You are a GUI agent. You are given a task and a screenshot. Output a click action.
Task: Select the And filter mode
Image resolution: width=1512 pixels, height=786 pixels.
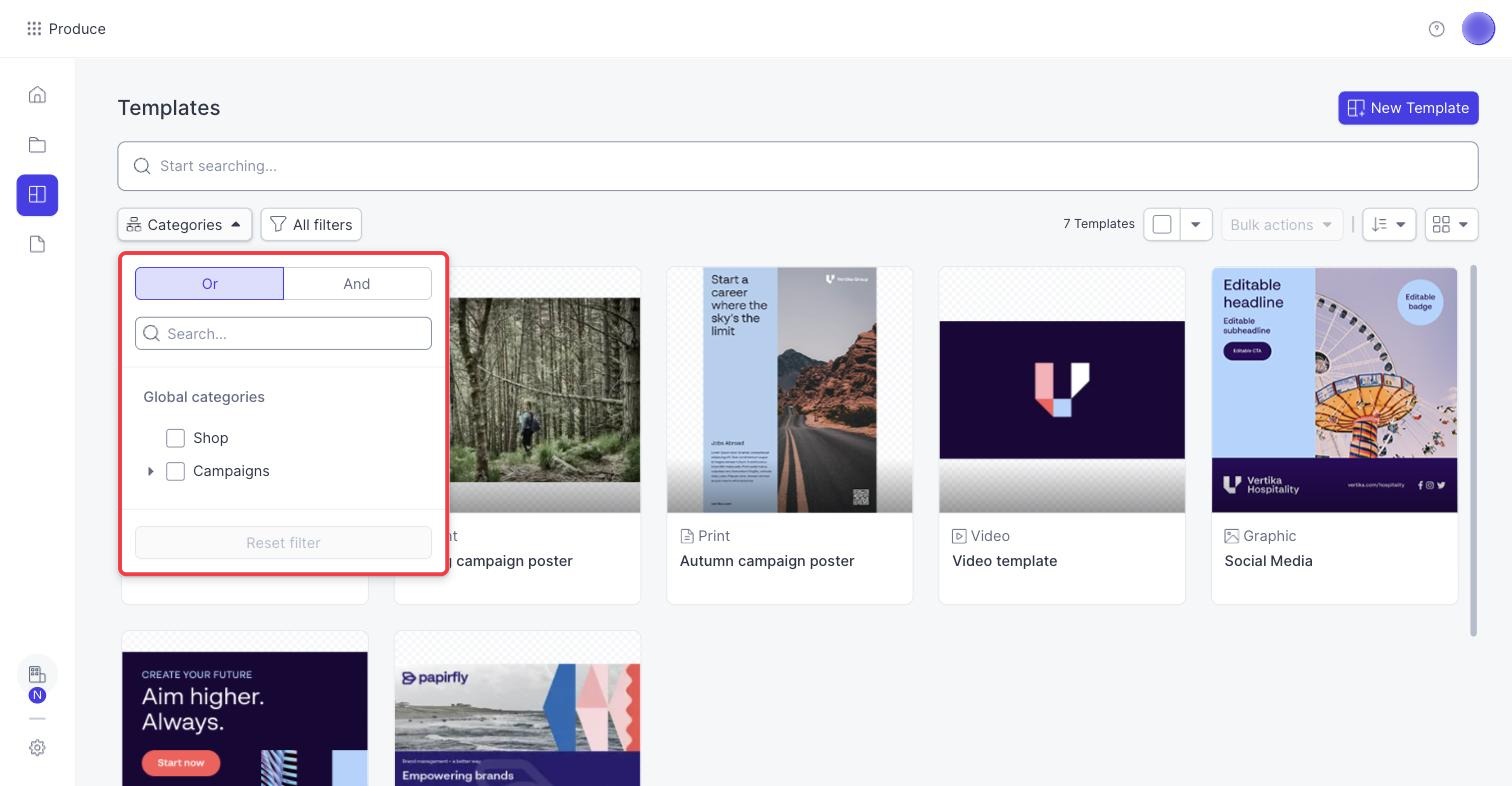357,284
